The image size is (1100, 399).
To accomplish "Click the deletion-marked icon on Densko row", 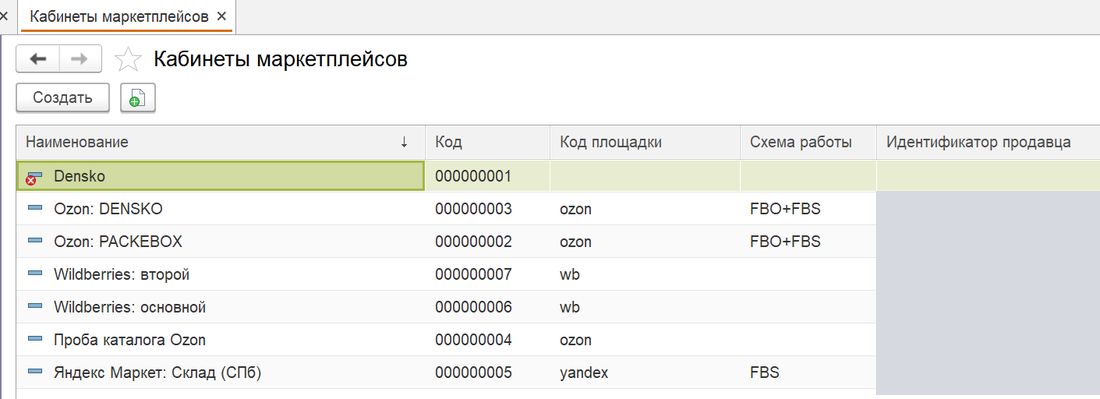I will (x=34, y=177).
